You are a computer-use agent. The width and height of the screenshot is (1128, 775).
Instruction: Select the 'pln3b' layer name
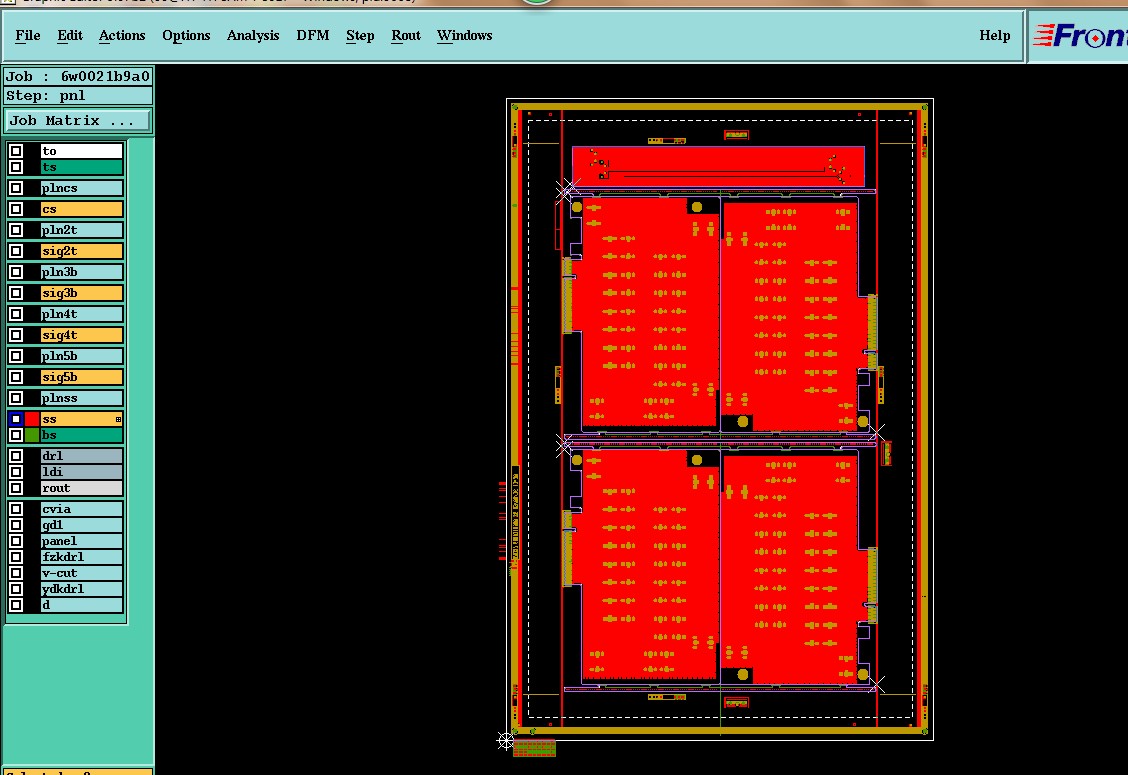coord(81,272)
